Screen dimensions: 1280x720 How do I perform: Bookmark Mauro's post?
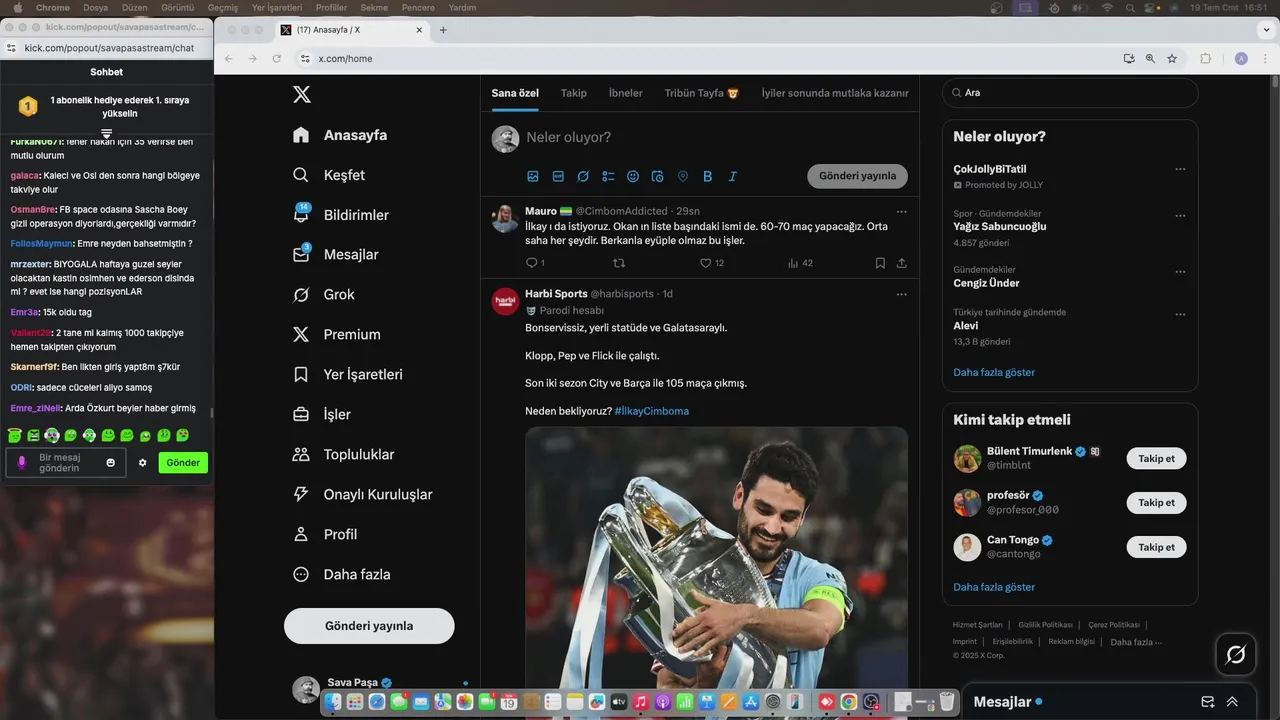click(880, 263)
